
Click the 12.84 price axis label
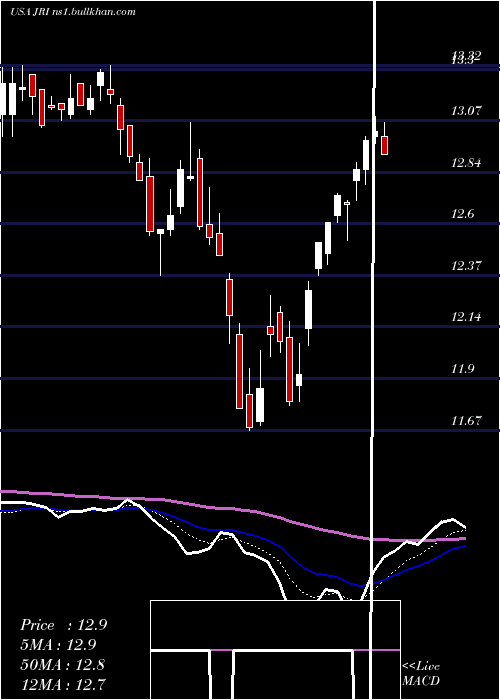point(466,162)
